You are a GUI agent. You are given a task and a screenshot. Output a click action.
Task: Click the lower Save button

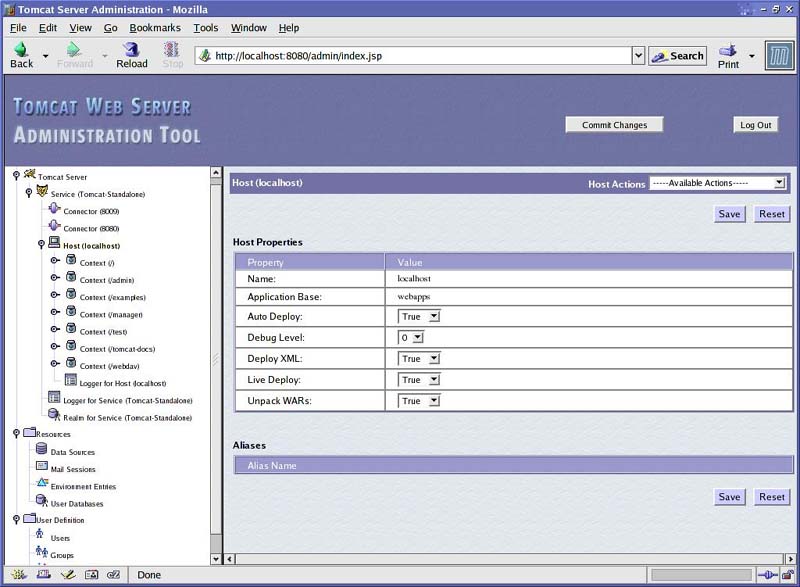729,497
